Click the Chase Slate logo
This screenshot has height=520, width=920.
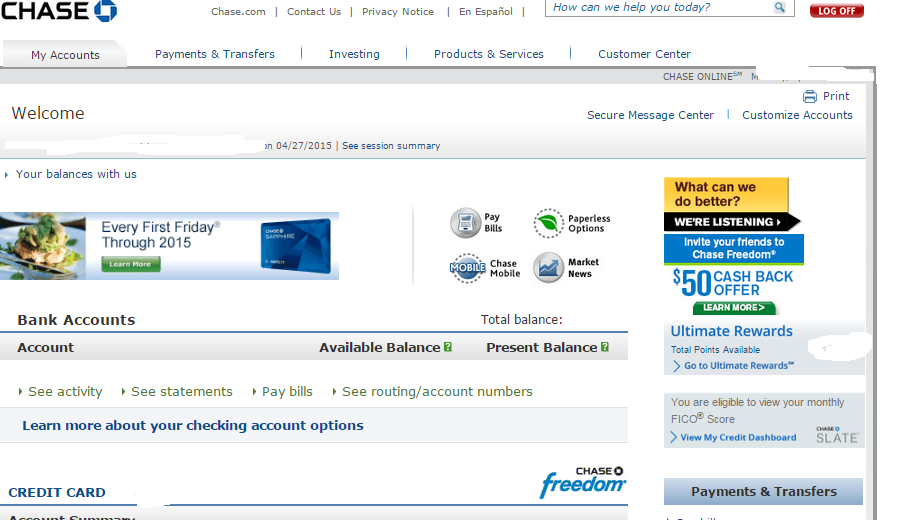tap(837, 435)
